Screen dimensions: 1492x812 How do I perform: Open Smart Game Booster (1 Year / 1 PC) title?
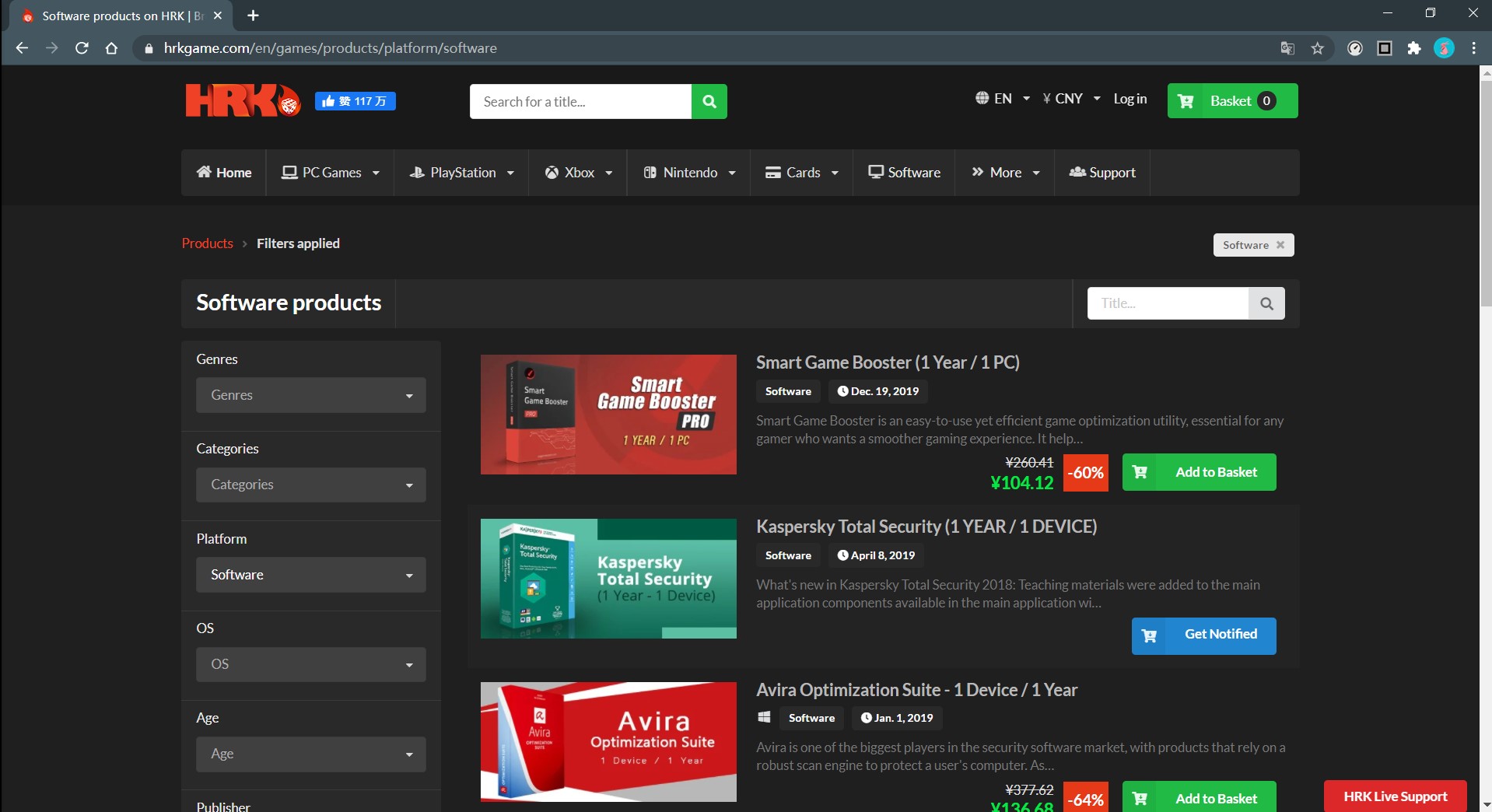(x=888, y=362)
